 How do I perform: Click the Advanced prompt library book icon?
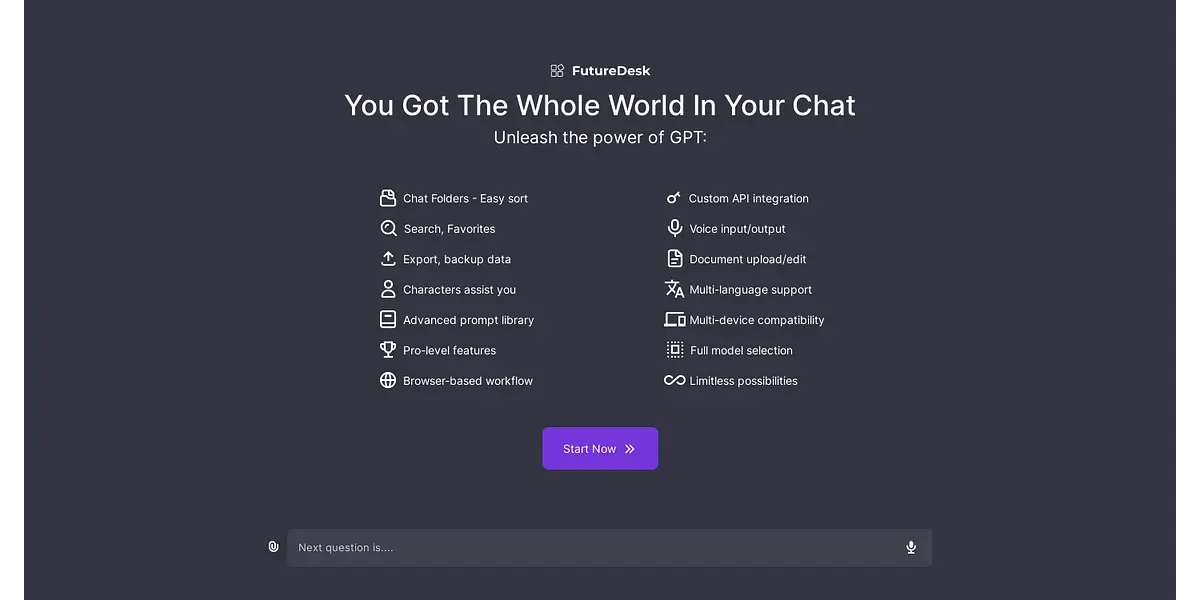pyautogui.click(x=388, y=320)
